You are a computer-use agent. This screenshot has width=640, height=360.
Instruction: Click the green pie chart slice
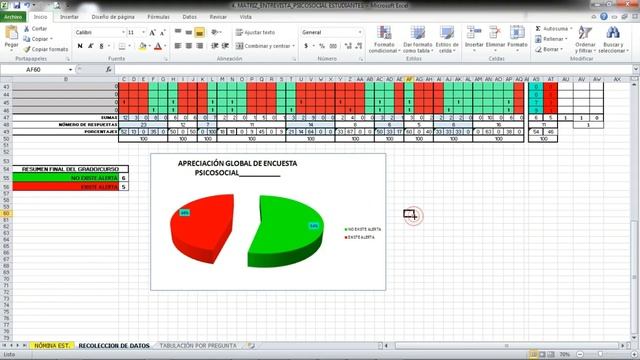coord(286,231)
